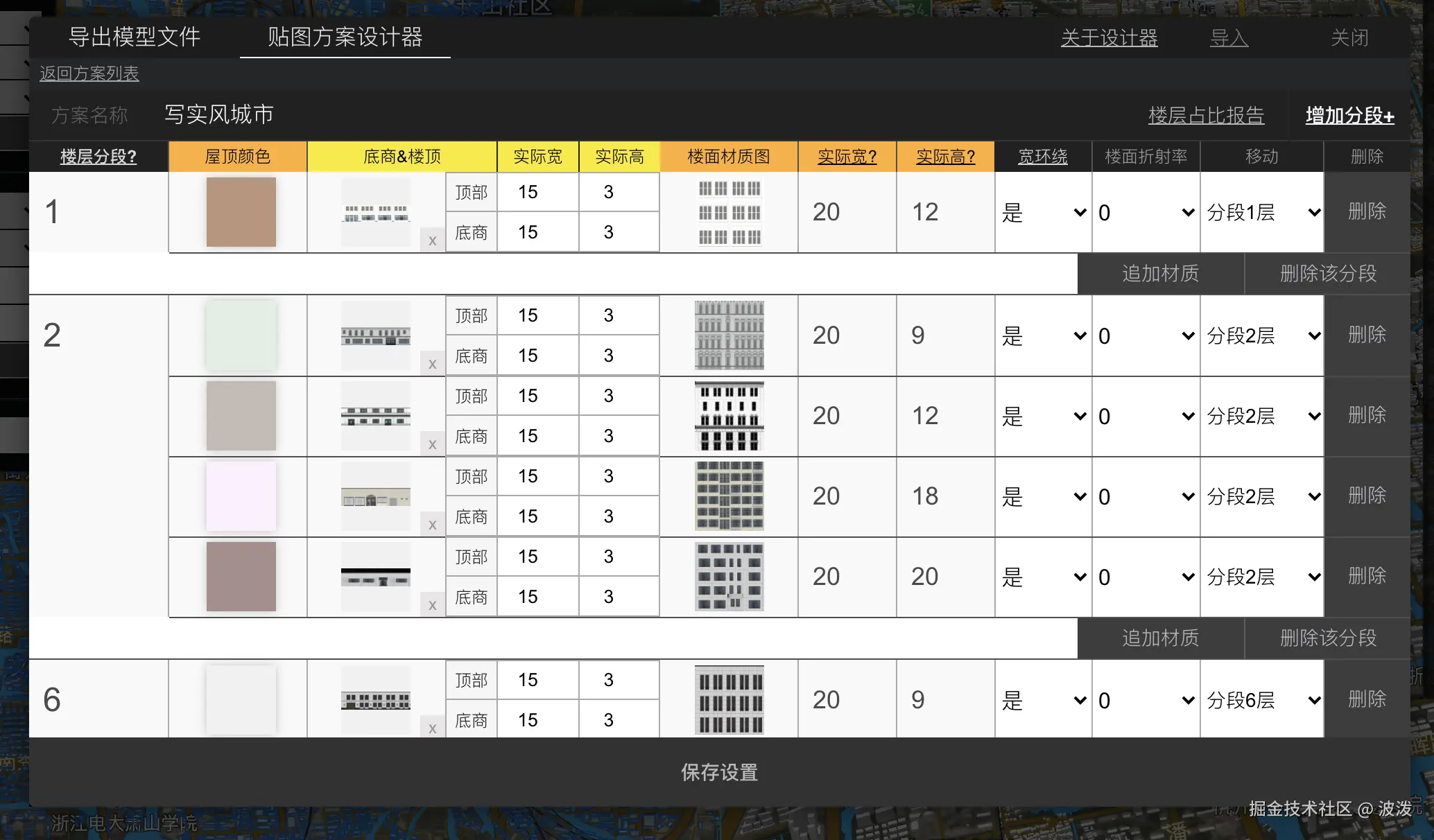The width and height of the screenshot is (1434, 840).
Task: Remove storefront image with x in segment 1
Action: click(x=432, y=240)
